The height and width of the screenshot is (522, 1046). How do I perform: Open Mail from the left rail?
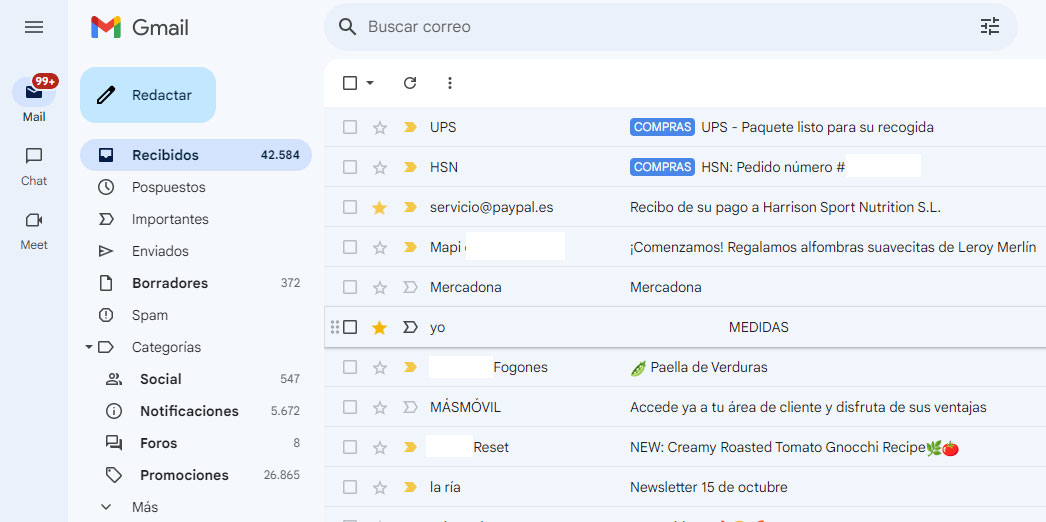[x=34, y=99]
